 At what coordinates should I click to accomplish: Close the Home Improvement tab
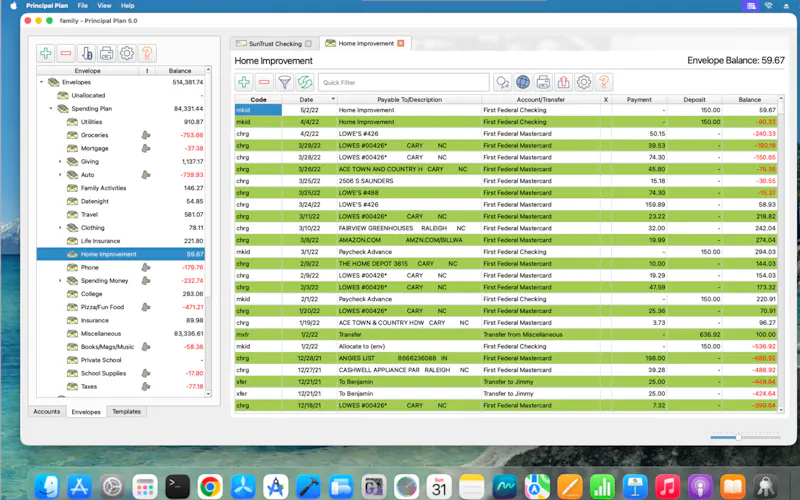click(401, 43)
